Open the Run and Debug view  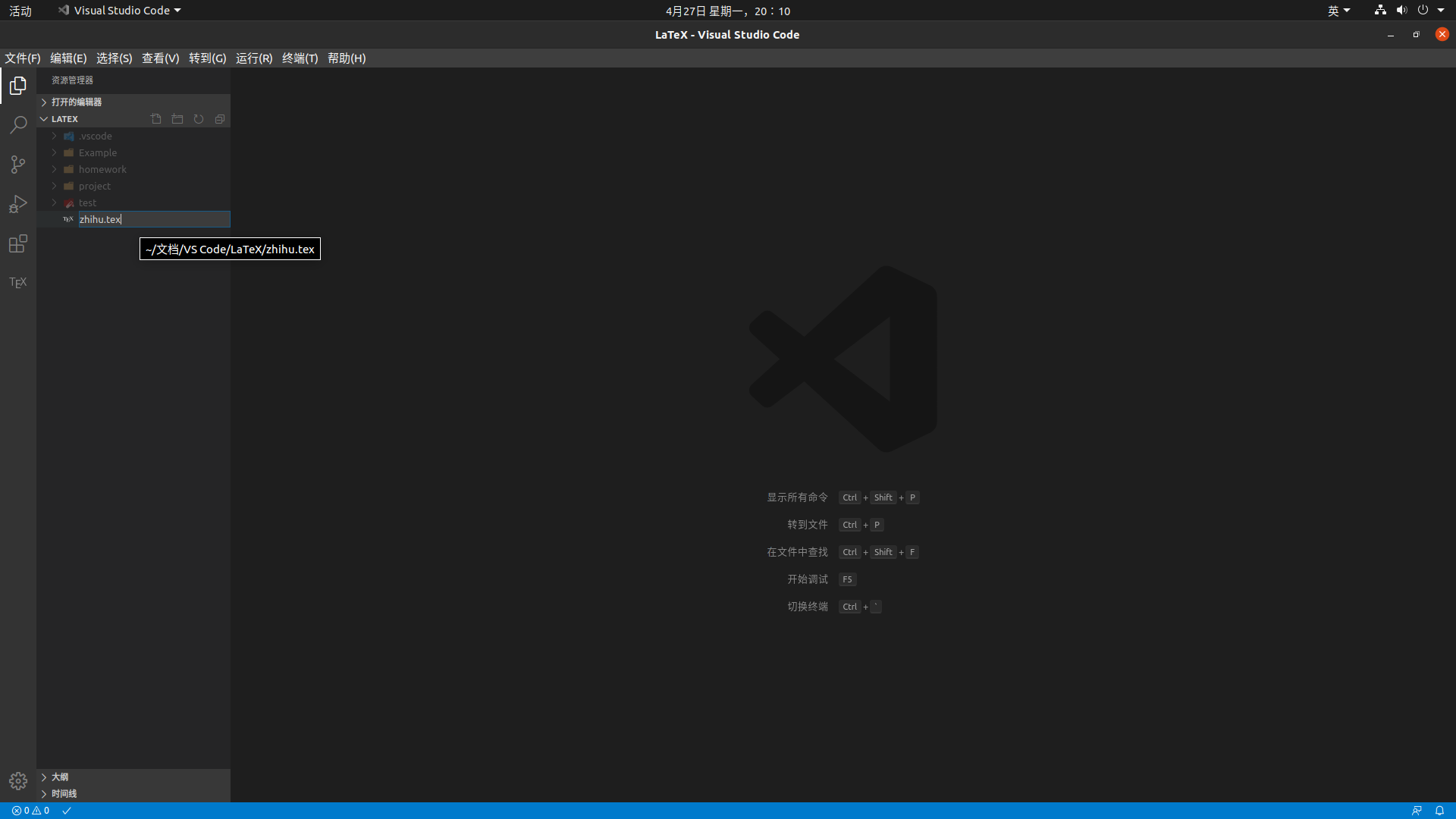click(17, 204)
